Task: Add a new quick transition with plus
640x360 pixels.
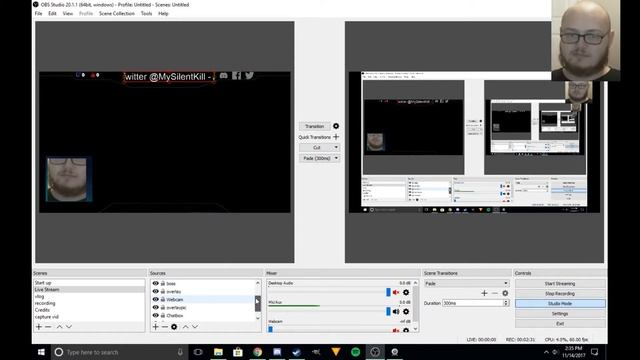Action: click(336, 137)
